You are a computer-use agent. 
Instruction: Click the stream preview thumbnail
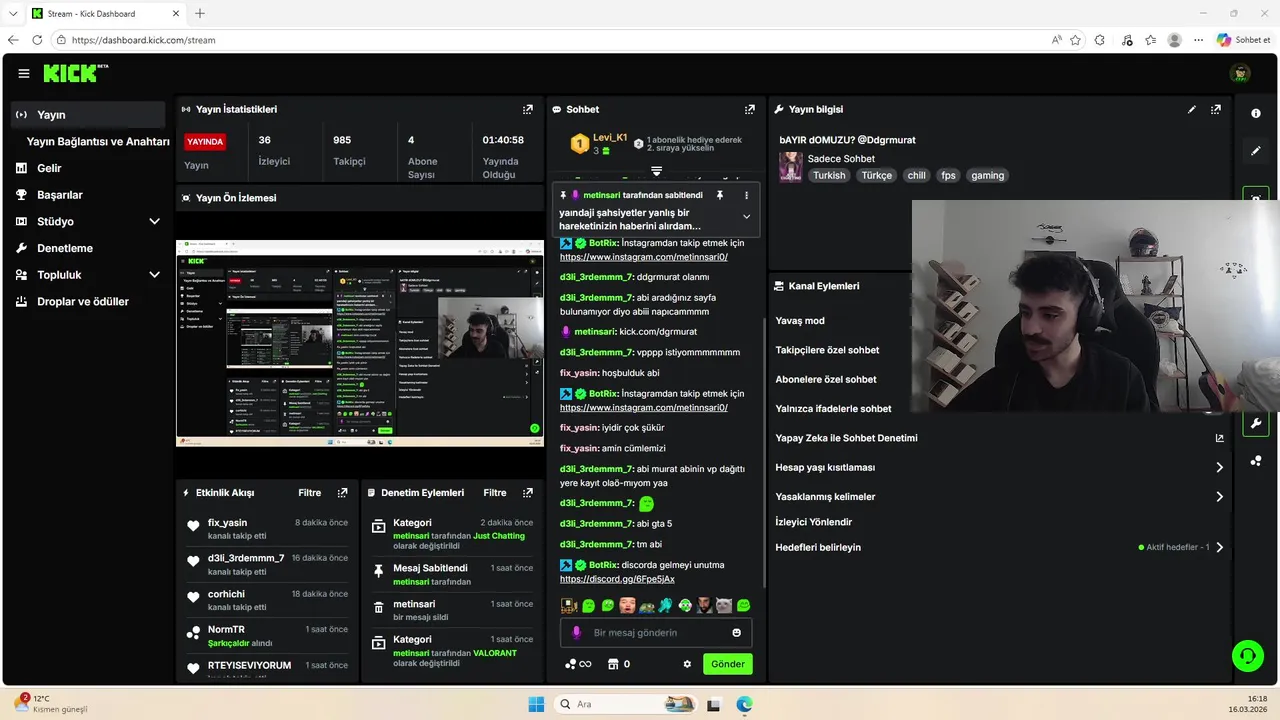(x=360, y=343)
